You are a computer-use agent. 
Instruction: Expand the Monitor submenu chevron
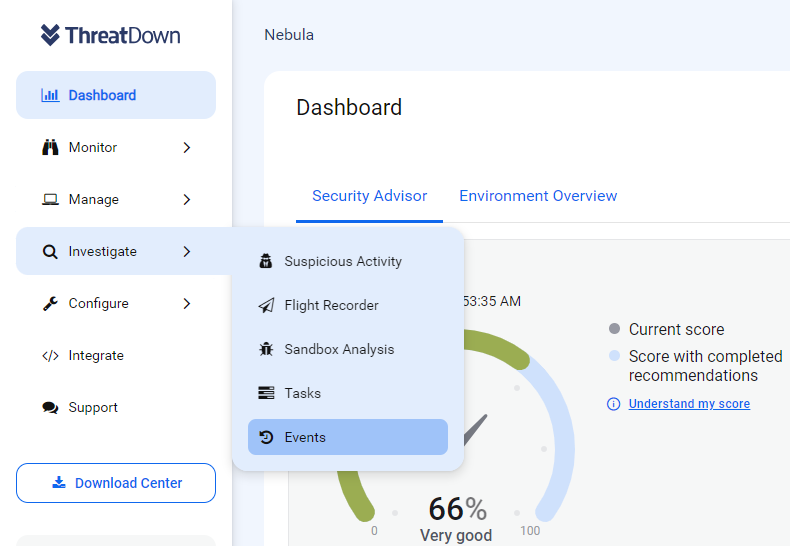[187, 148]
